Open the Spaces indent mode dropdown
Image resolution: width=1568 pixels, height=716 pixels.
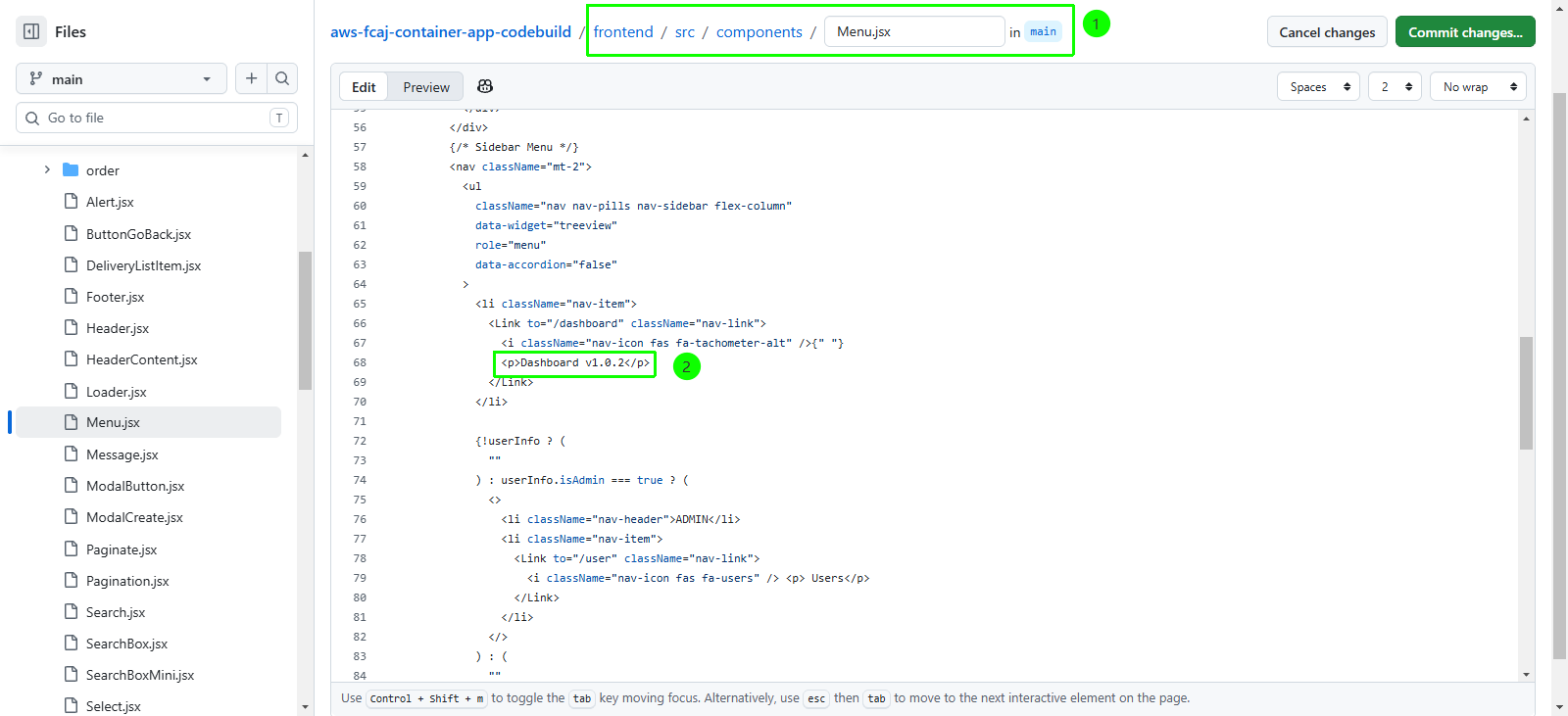[1318, 86]
